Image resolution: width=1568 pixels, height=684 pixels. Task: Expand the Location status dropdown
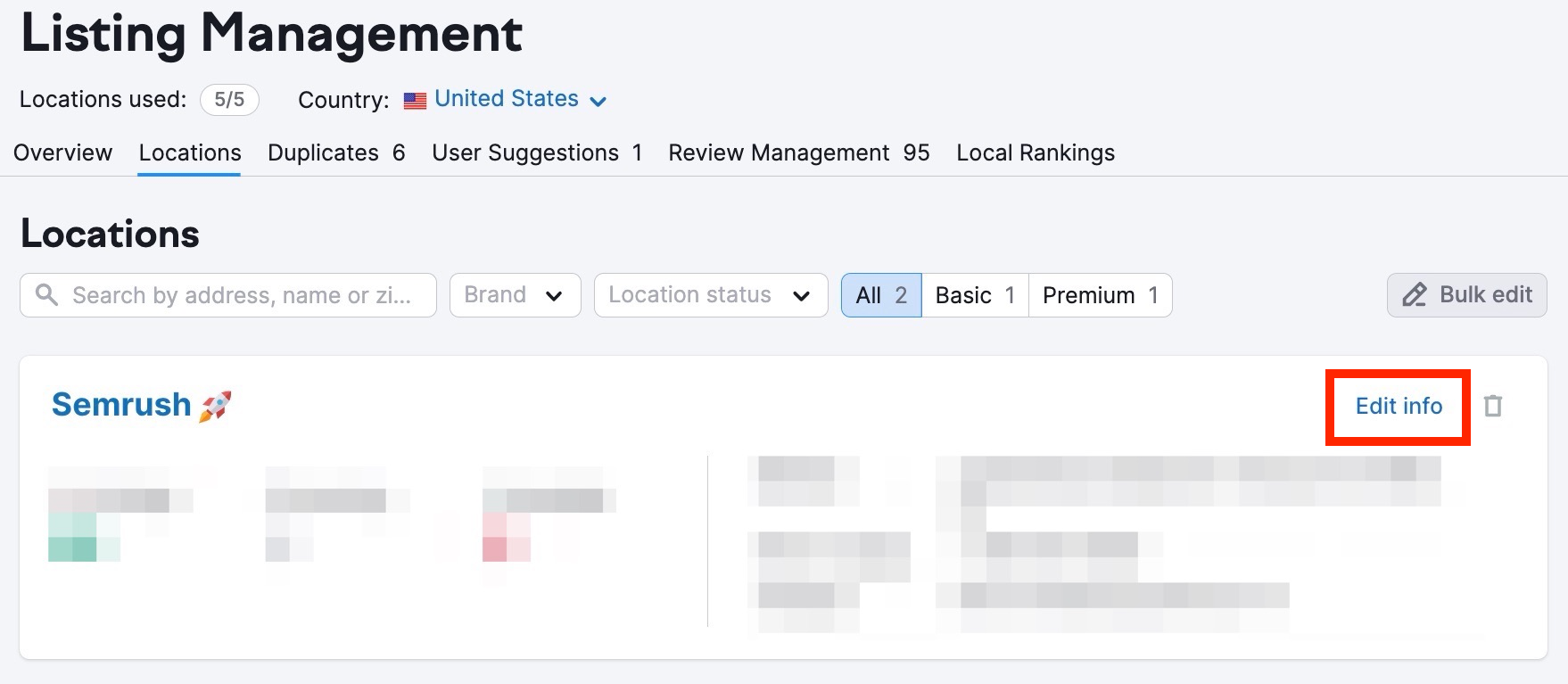711,295
